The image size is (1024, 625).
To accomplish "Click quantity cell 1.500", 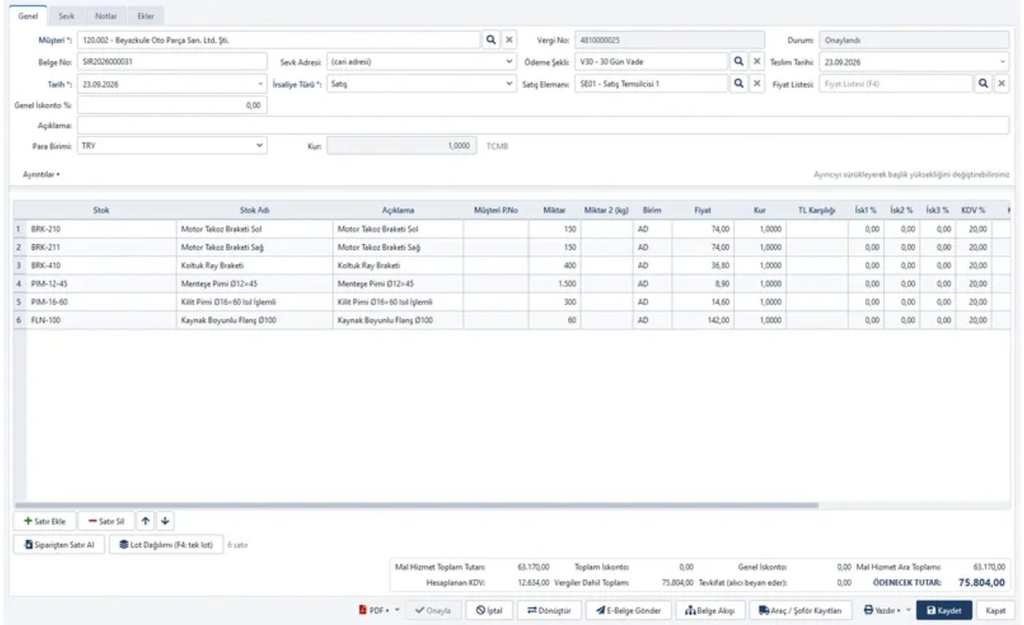I will 554,284.
